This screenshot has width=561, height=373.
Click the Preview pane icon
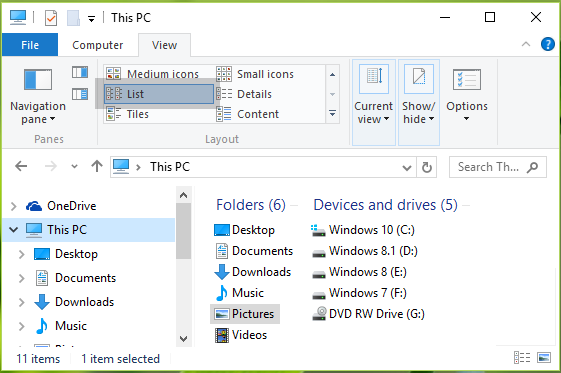[x=80, y=72]
